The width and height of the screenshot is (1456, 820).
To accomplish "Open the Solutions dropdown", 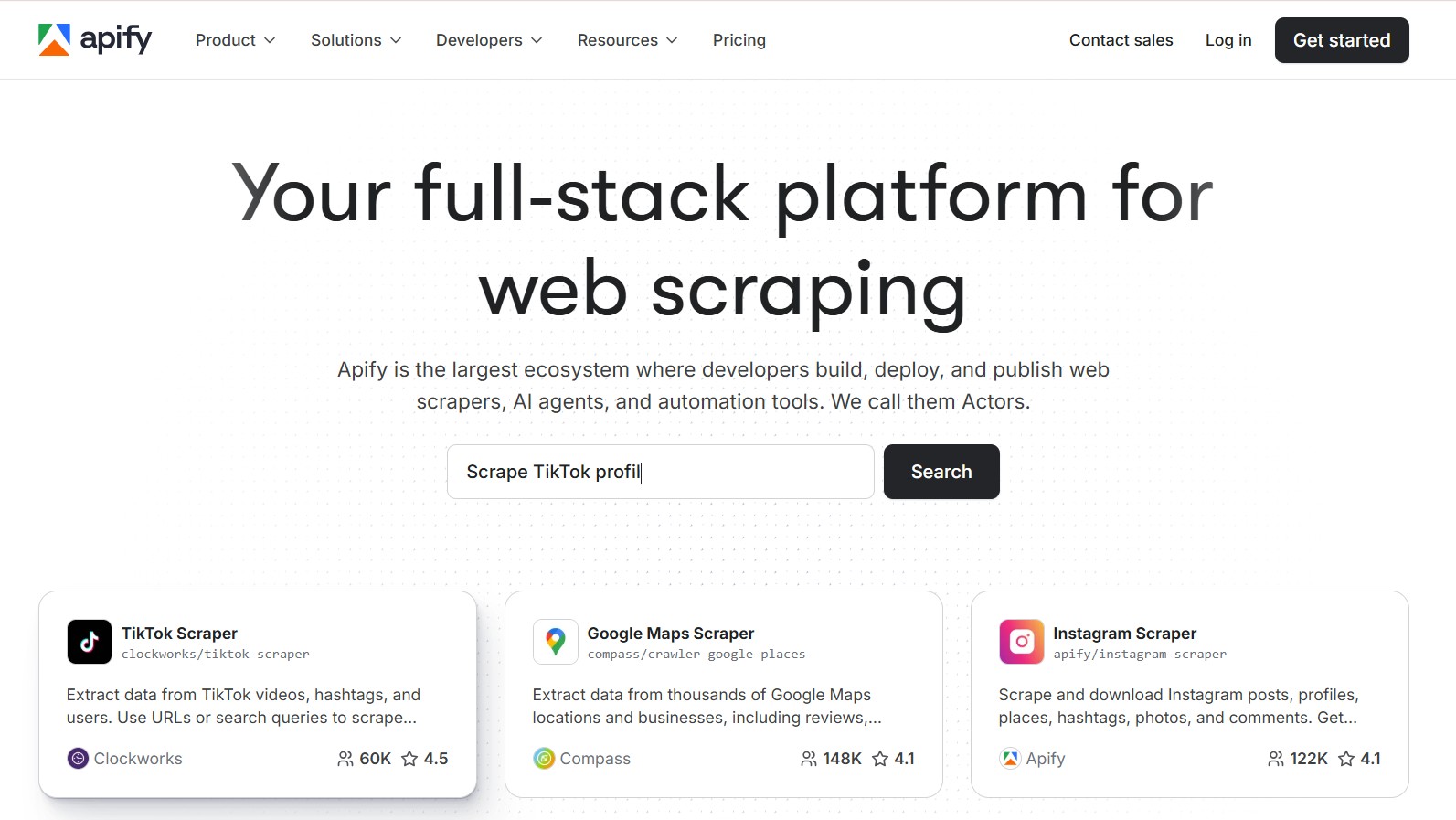I will point(355,40).
